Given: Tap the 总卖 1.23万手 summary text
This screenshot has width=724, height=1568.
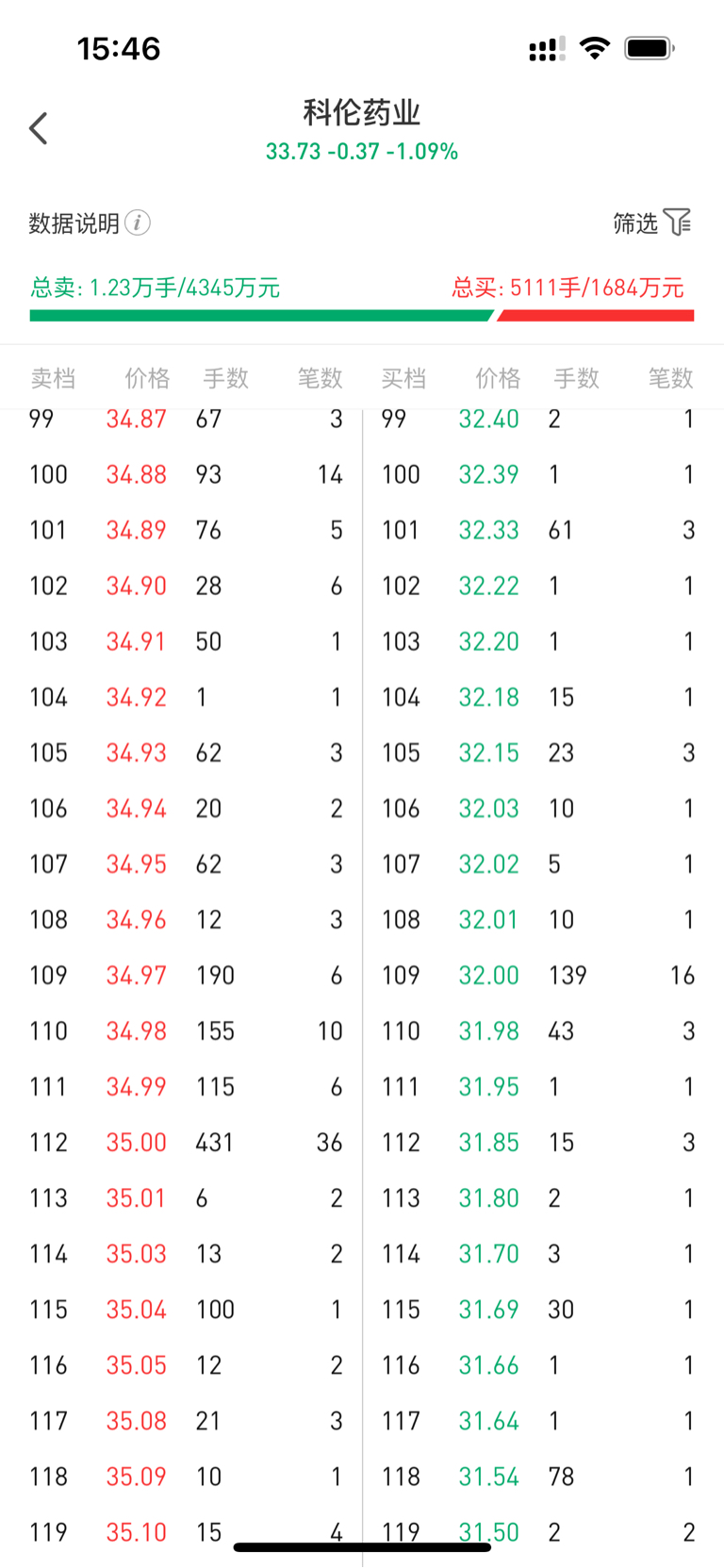Looking at the screenshot, I should pyautogui.click(x=156, y=288).
